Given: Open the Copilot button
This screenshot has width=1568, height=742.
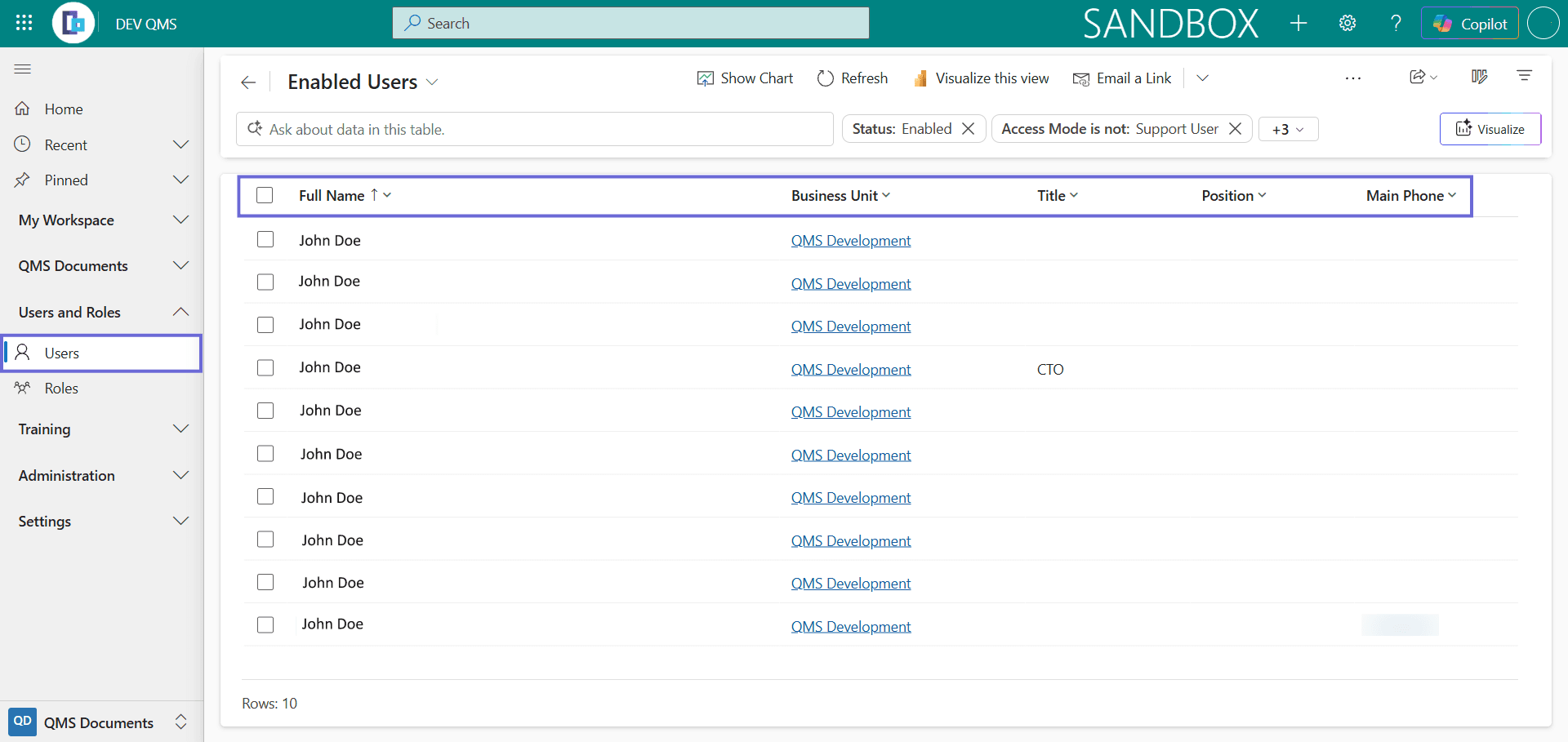Looking at the screenshot, I should (1470, 23).
